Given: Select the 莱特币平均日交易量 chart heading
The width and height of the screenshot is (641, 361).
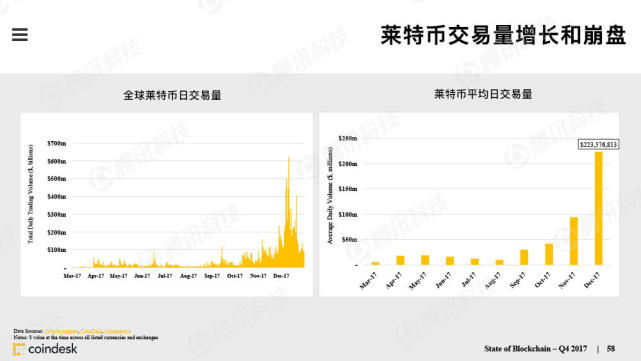Looking at the screenshot, I should pyautogui.click(x=483, y=94).
